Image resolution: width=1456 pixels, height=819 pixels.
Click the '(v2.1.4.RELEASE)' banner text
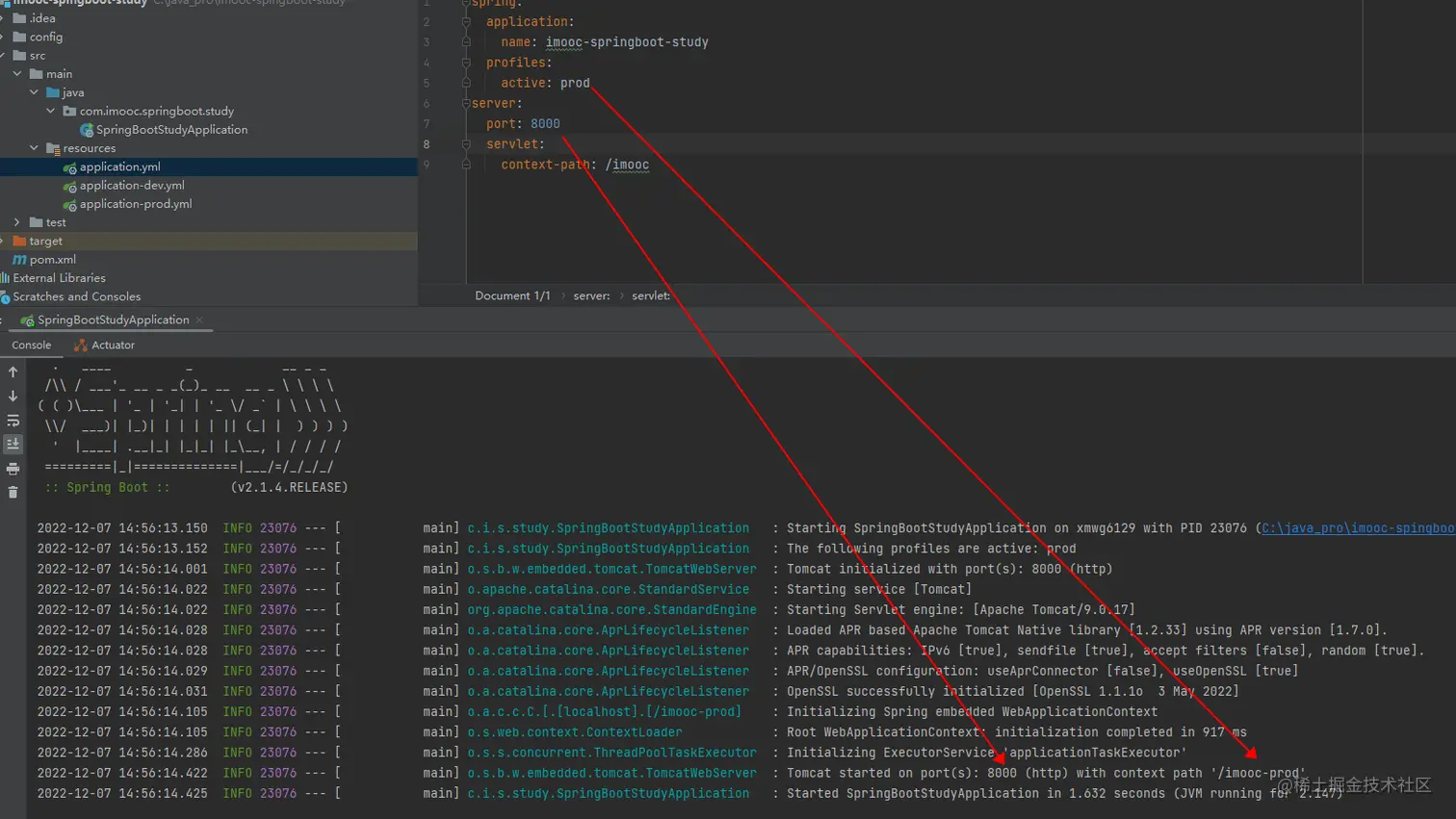point(290,488)
